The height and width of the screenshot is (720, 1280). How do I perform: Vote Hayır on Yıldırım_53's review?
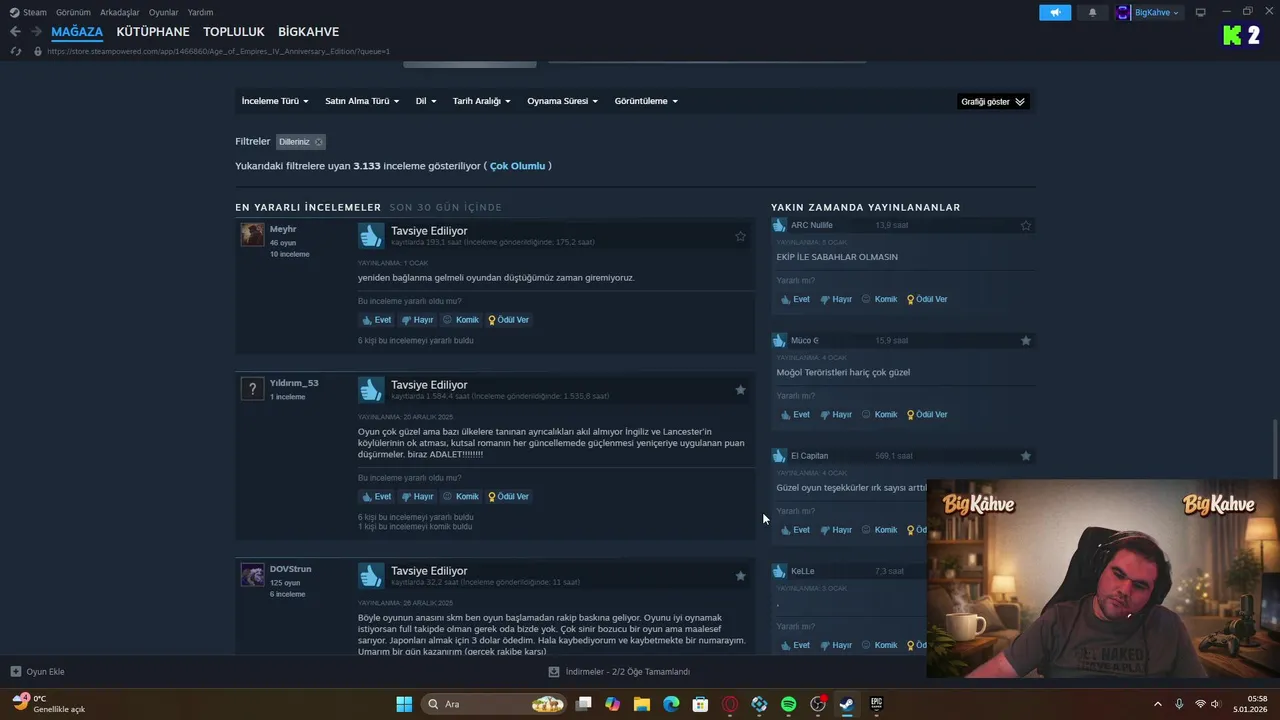(x=417, y=497)
